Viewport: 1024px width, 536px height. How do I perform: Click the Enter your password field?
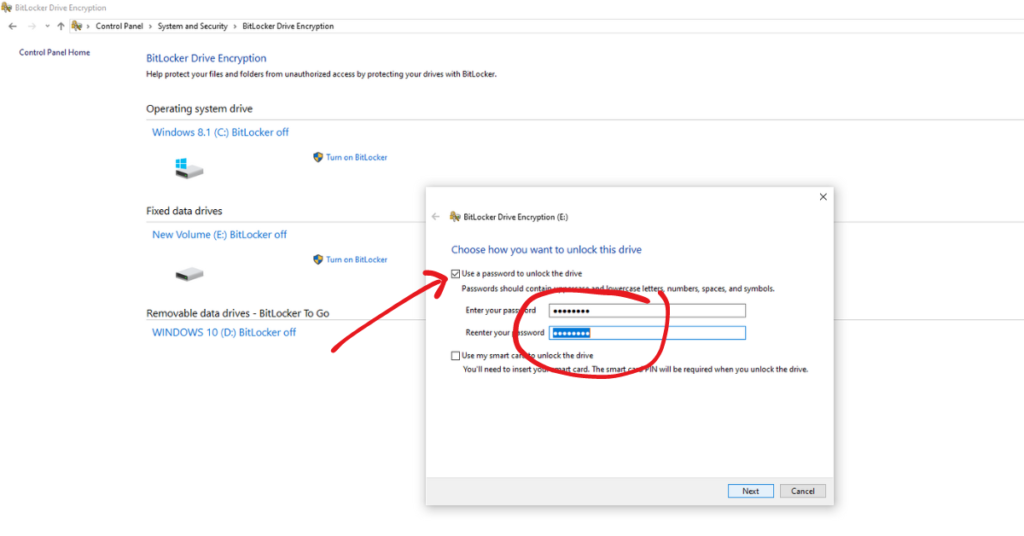click(x=647, y=311)
